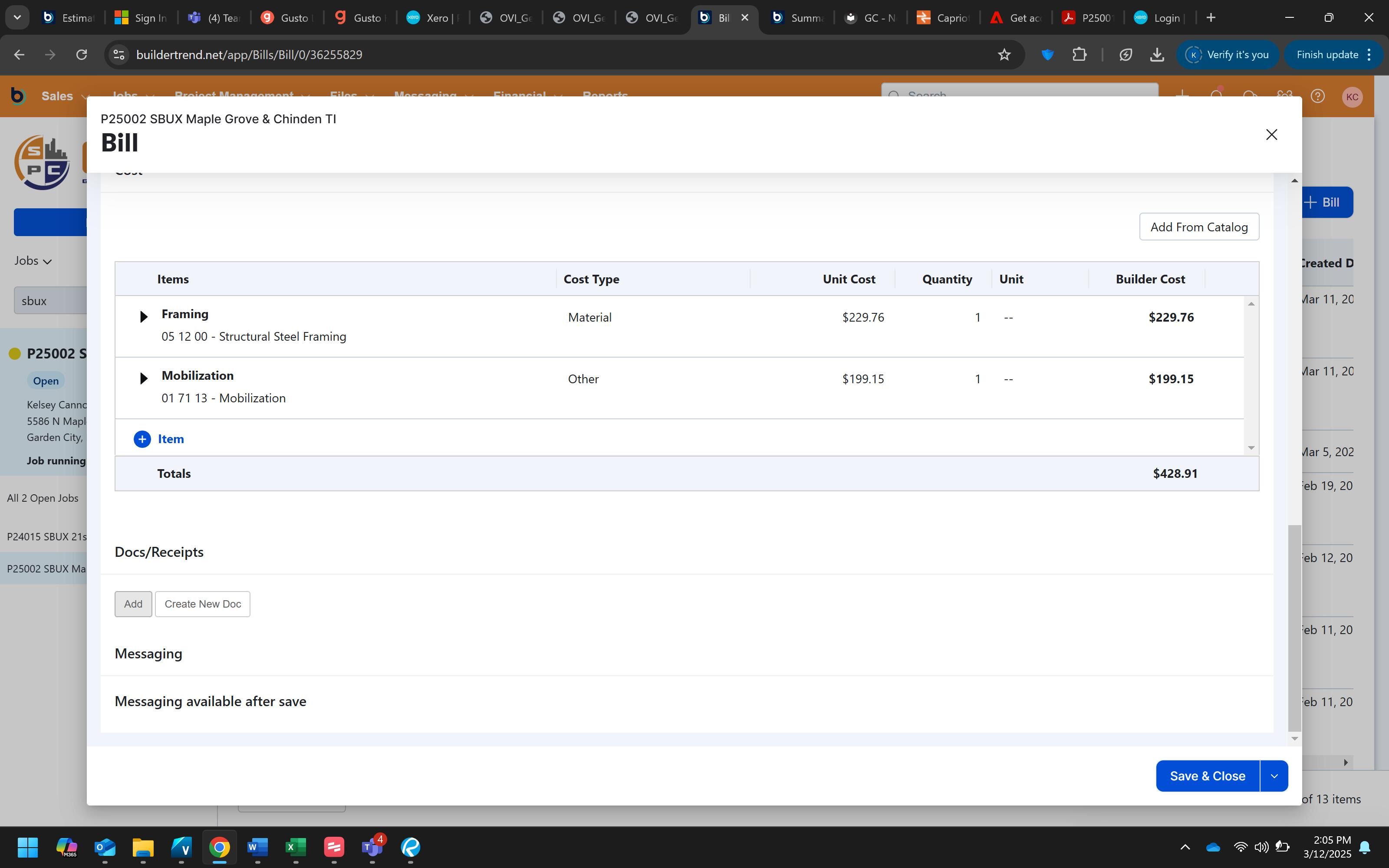
Task: Close the Bill dialog with X
Action: (x=1271, y=135)
